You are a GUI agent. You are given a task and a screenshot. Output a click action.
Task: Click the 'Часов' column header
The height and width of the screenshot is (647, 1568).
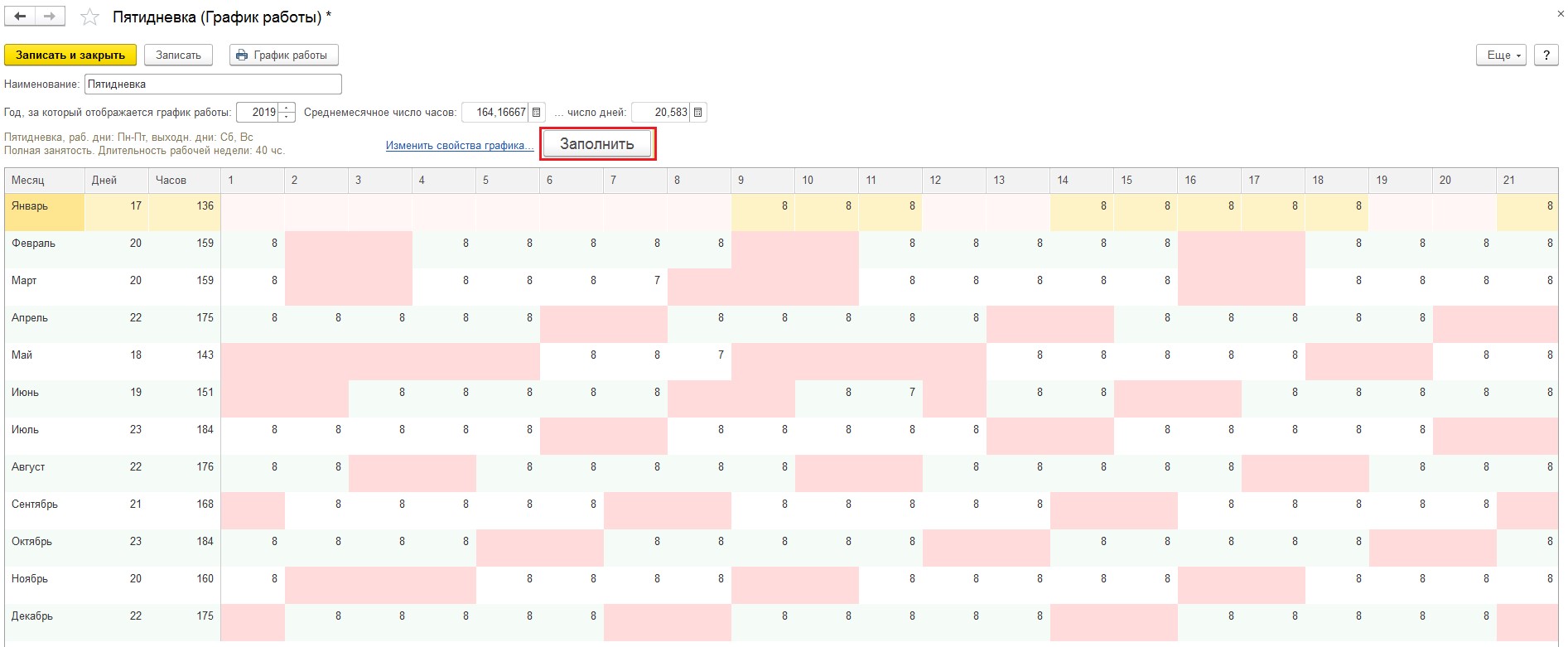pyautogui.click(x=185, y=181)
